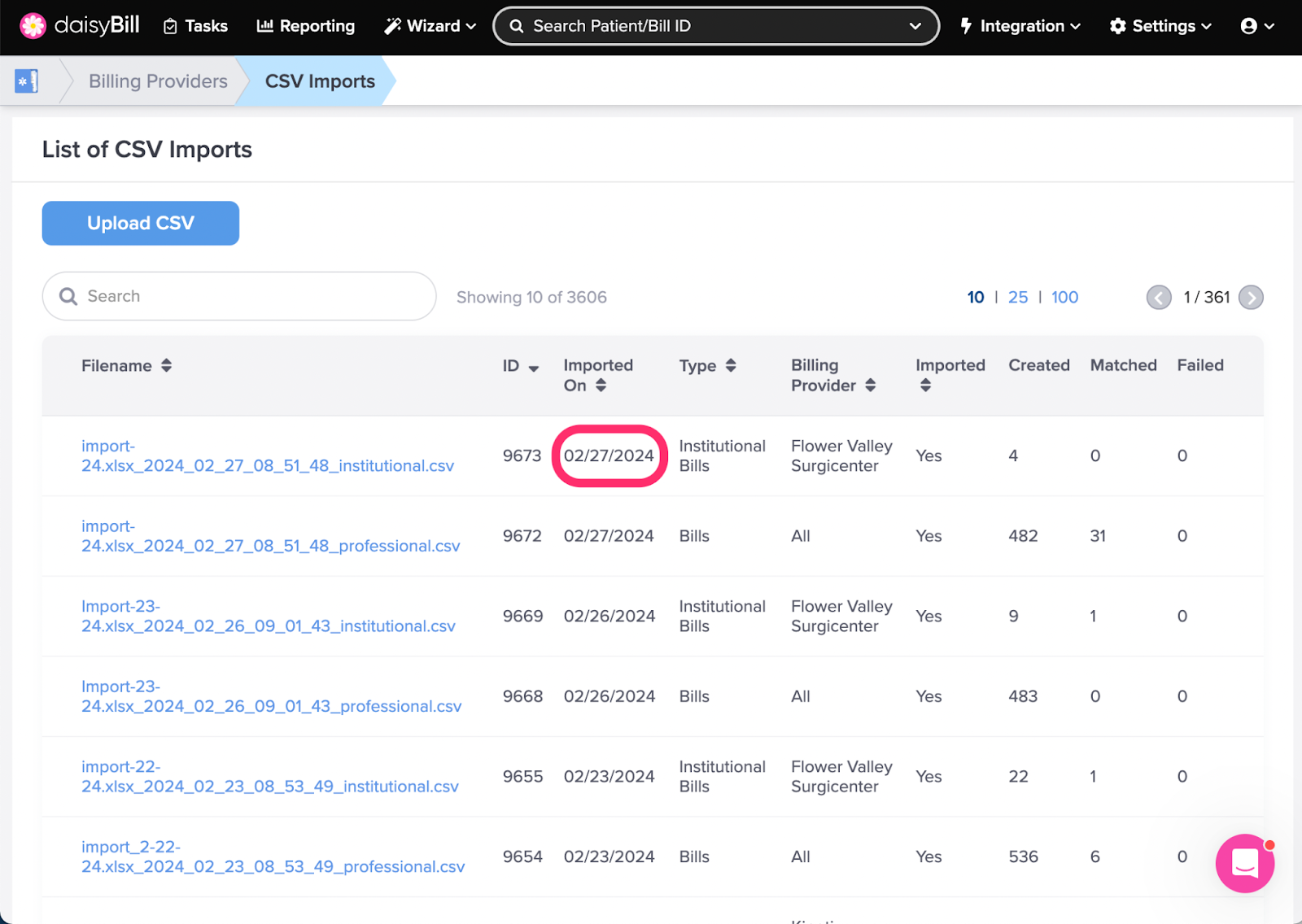
Task: Open the Integration menu
Action: (1020, 26)
